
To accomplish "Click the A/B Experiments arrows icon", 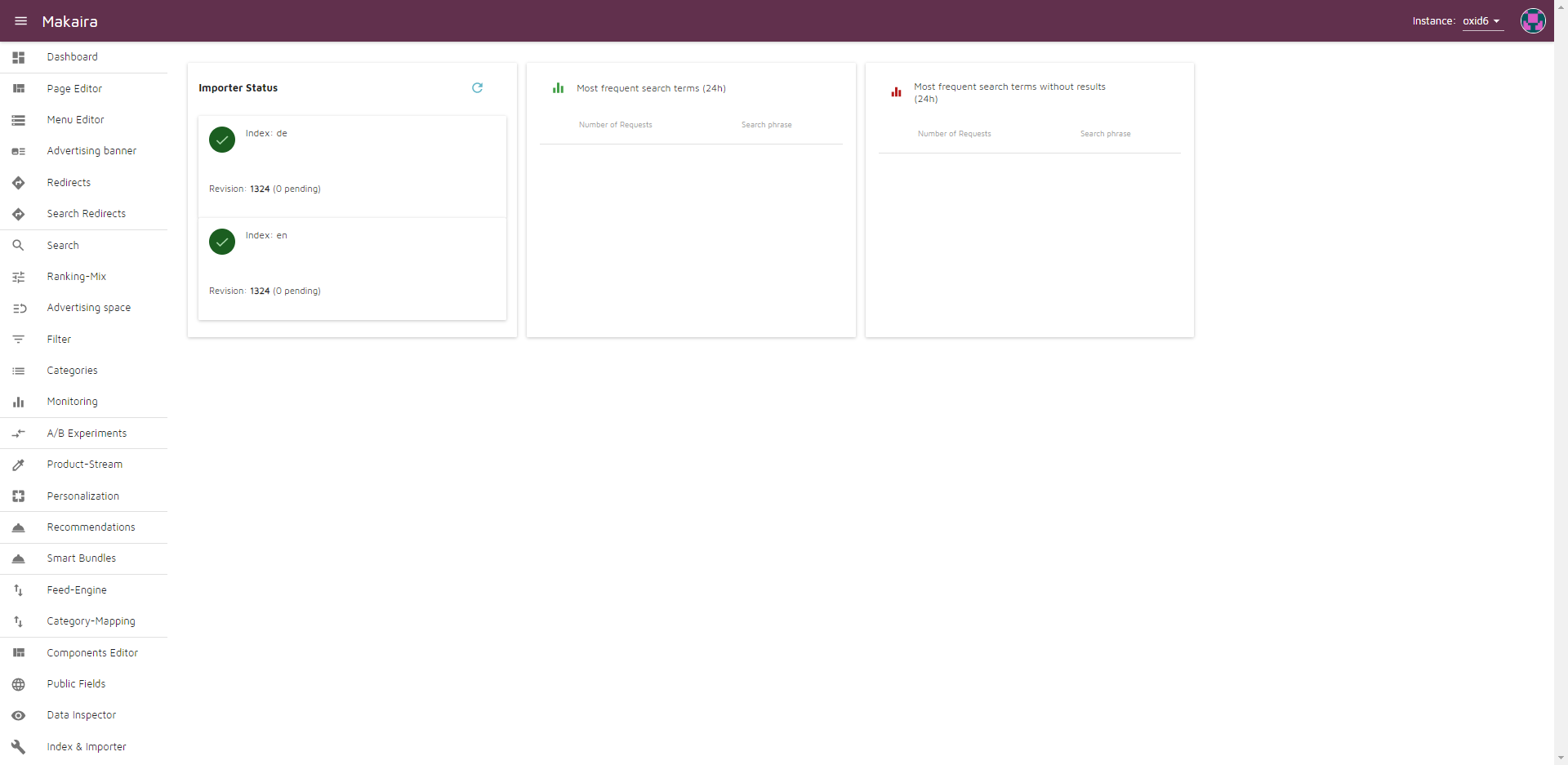I will 19,434.
